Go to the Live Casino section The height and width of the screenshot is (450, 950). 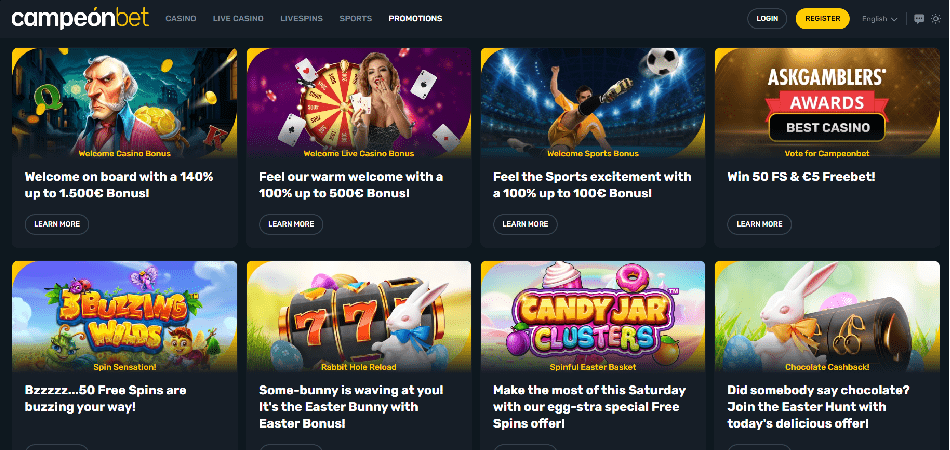pos(238,18)
